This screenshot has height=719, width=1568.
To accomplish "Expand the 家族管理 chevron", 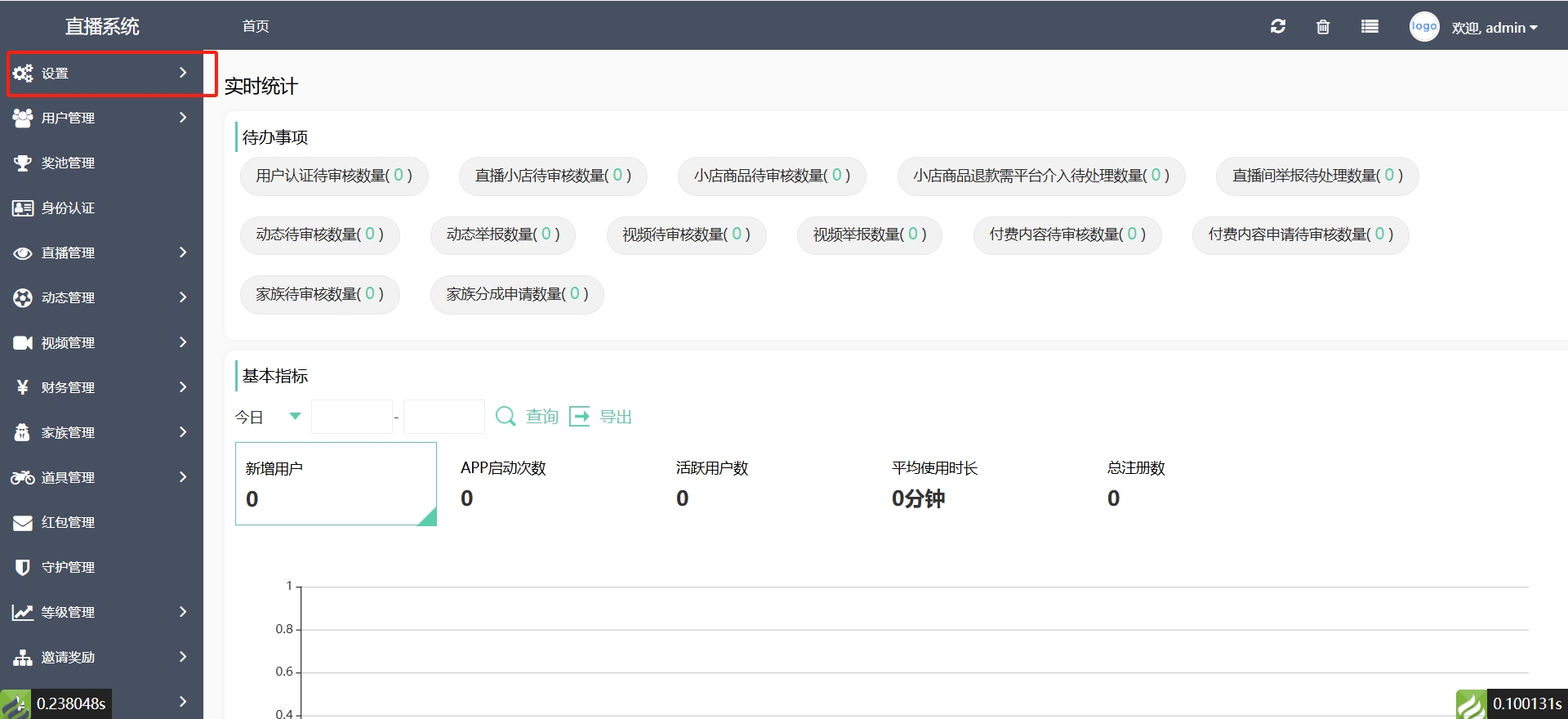I will tap(183, 432).
